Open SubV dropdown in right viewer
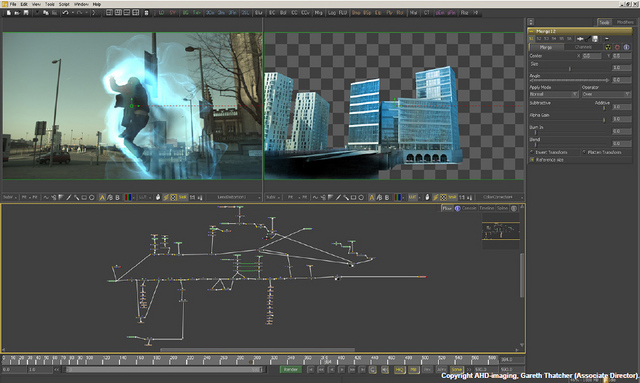Screen dimensions: 640x383 point(273,197)
